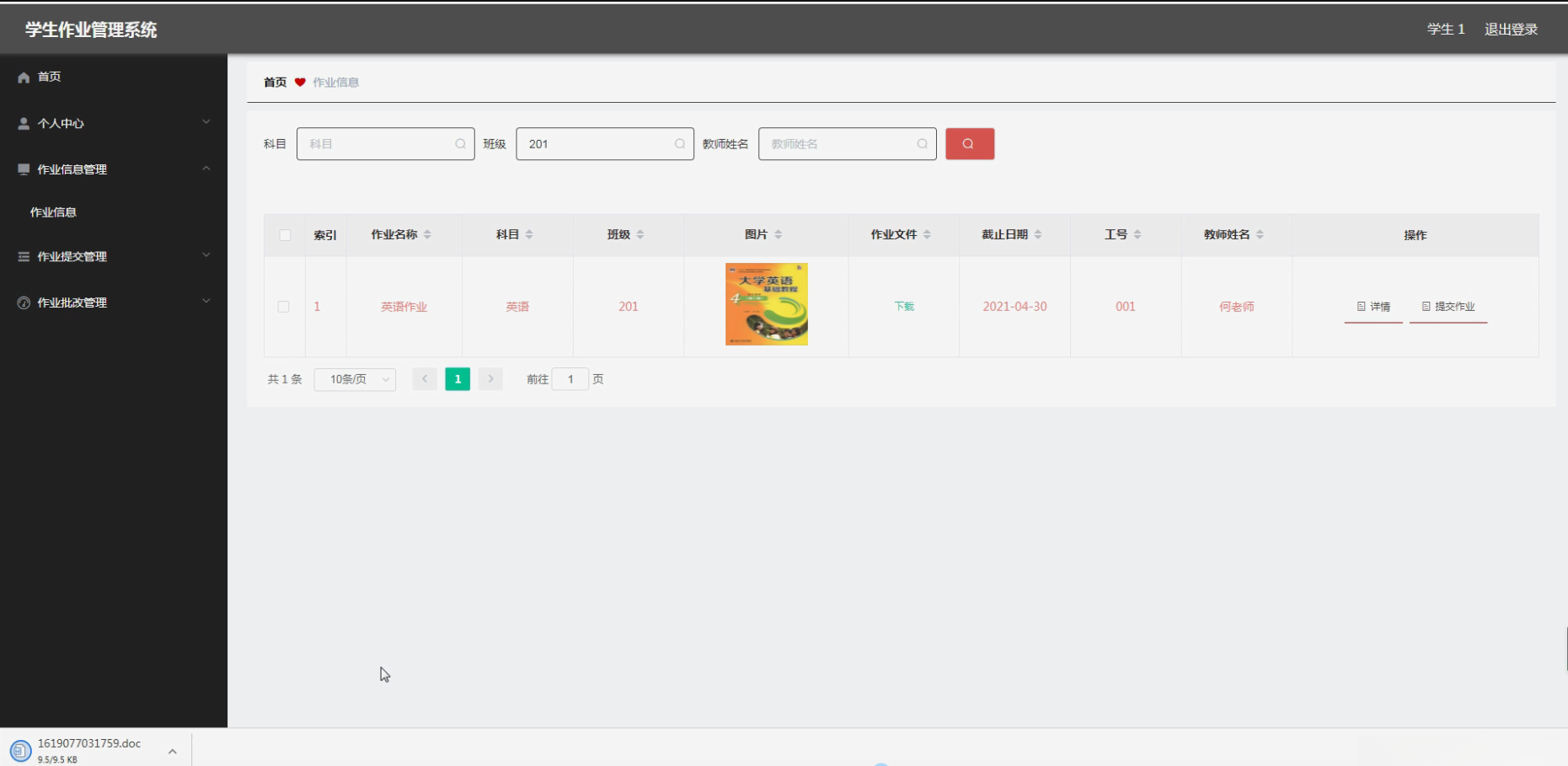1568x766 pixels.
Task: Check the row 1 英语作业 checkbox
Action: click(x=284, y=307)
